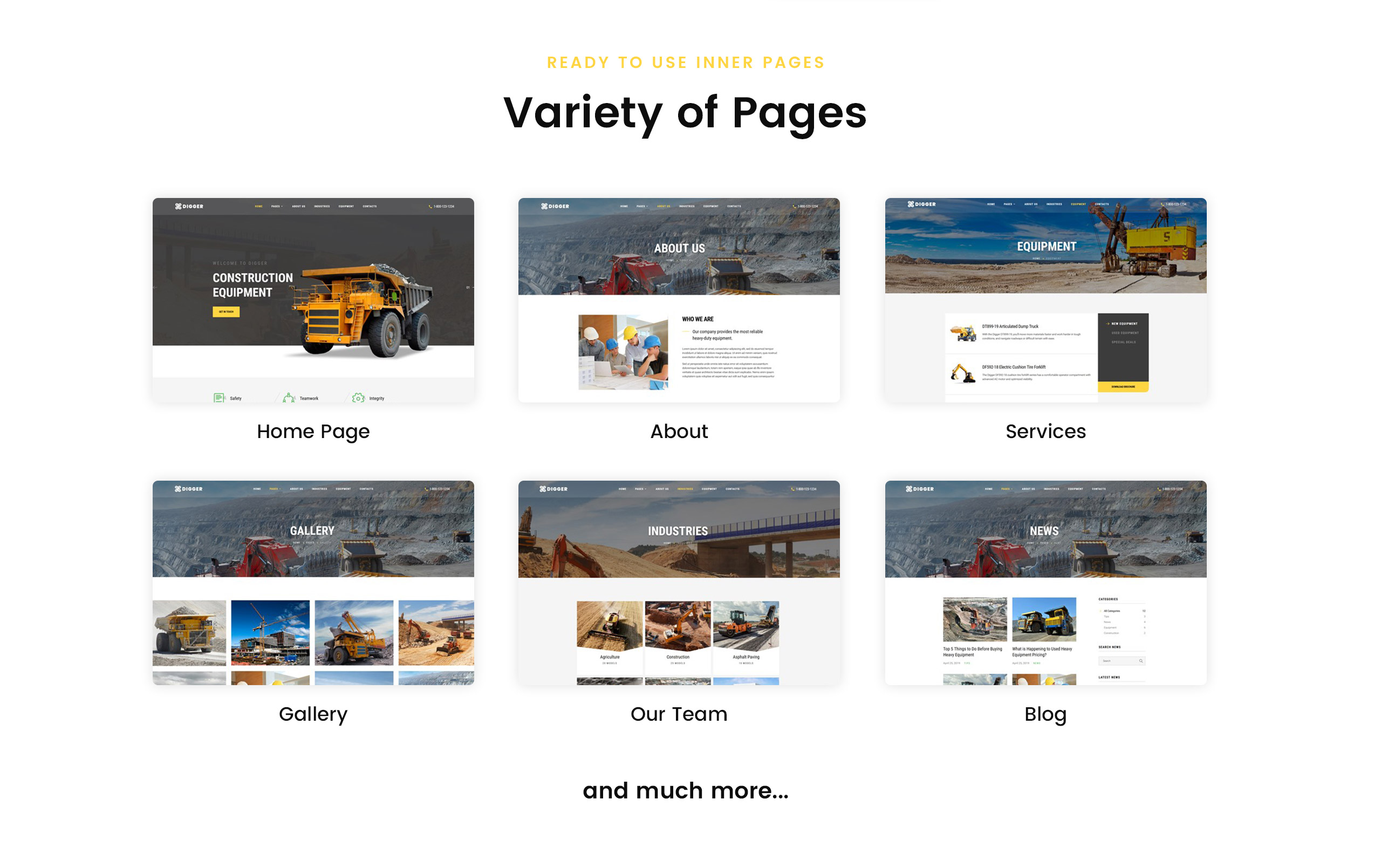The height and width of the screenshot is (868, 1381).
Task: Select the Tips category in the Blog sidebar
Action: tap(1107, 617)
